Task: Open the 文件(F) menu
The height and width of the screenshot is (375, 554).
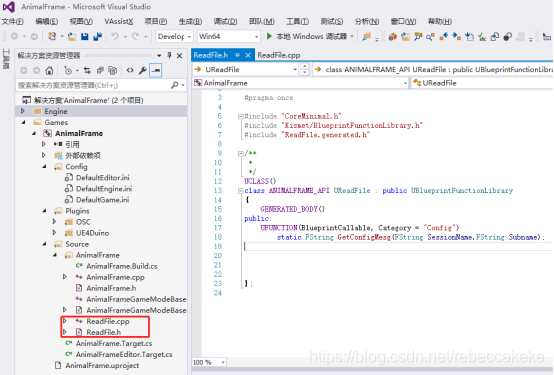Action: pos(13,22)
